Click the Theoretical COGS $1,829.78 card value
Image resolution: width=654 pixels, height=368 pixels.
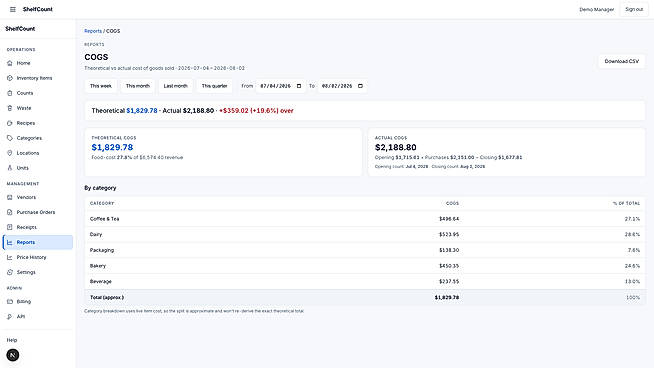[x=112, y=147]
